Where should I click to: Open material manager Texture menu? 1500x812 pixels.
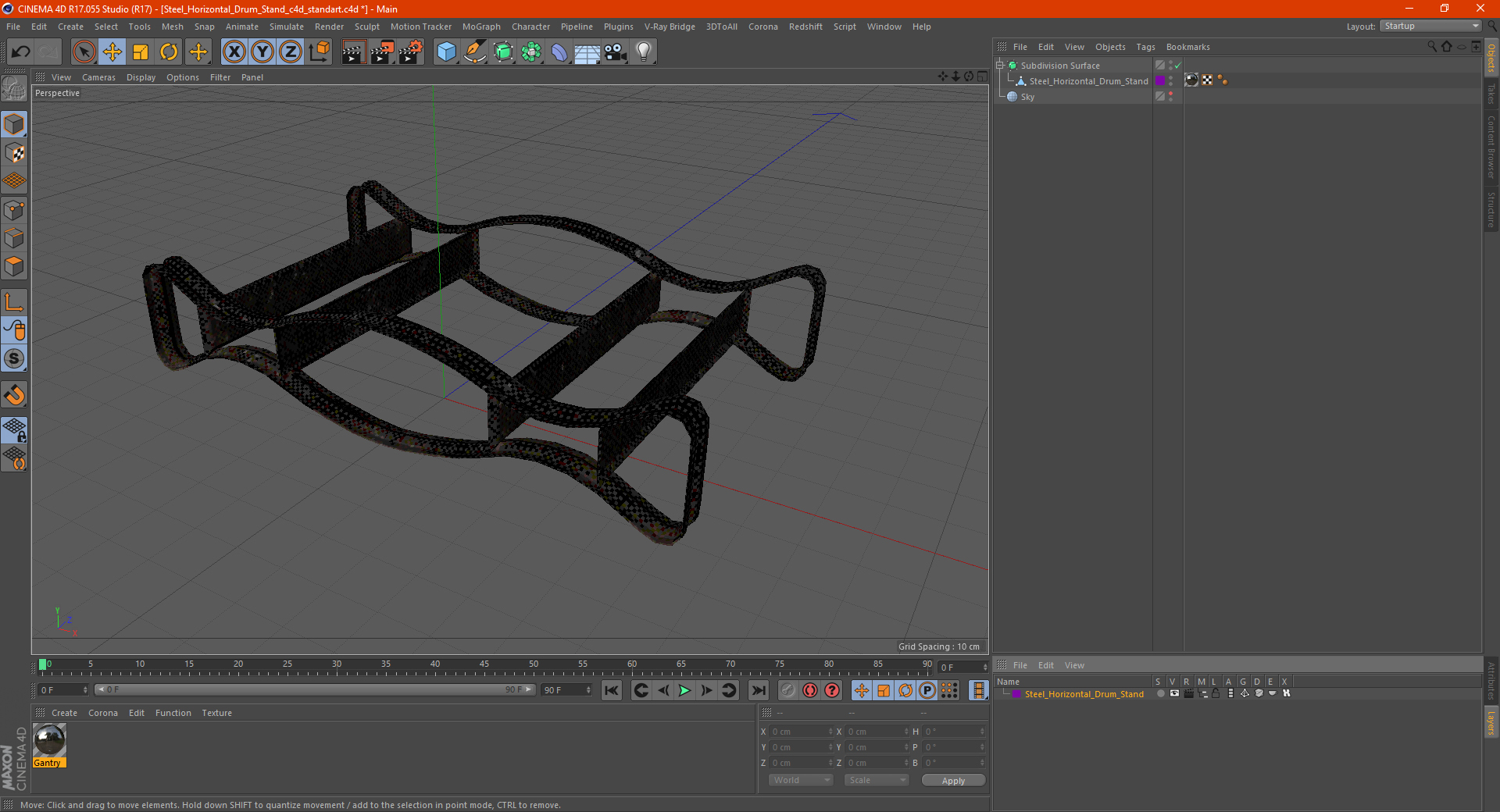(216, 713)
